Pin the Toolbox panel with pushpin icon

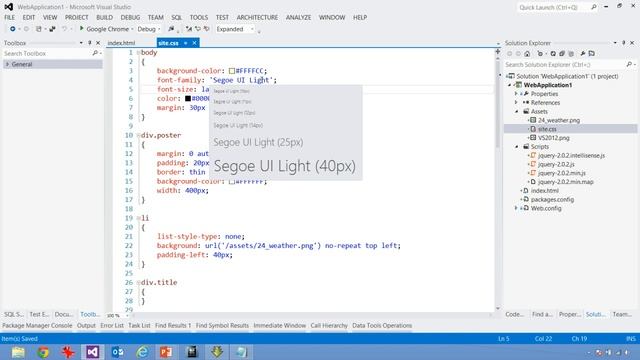point(90,43)
